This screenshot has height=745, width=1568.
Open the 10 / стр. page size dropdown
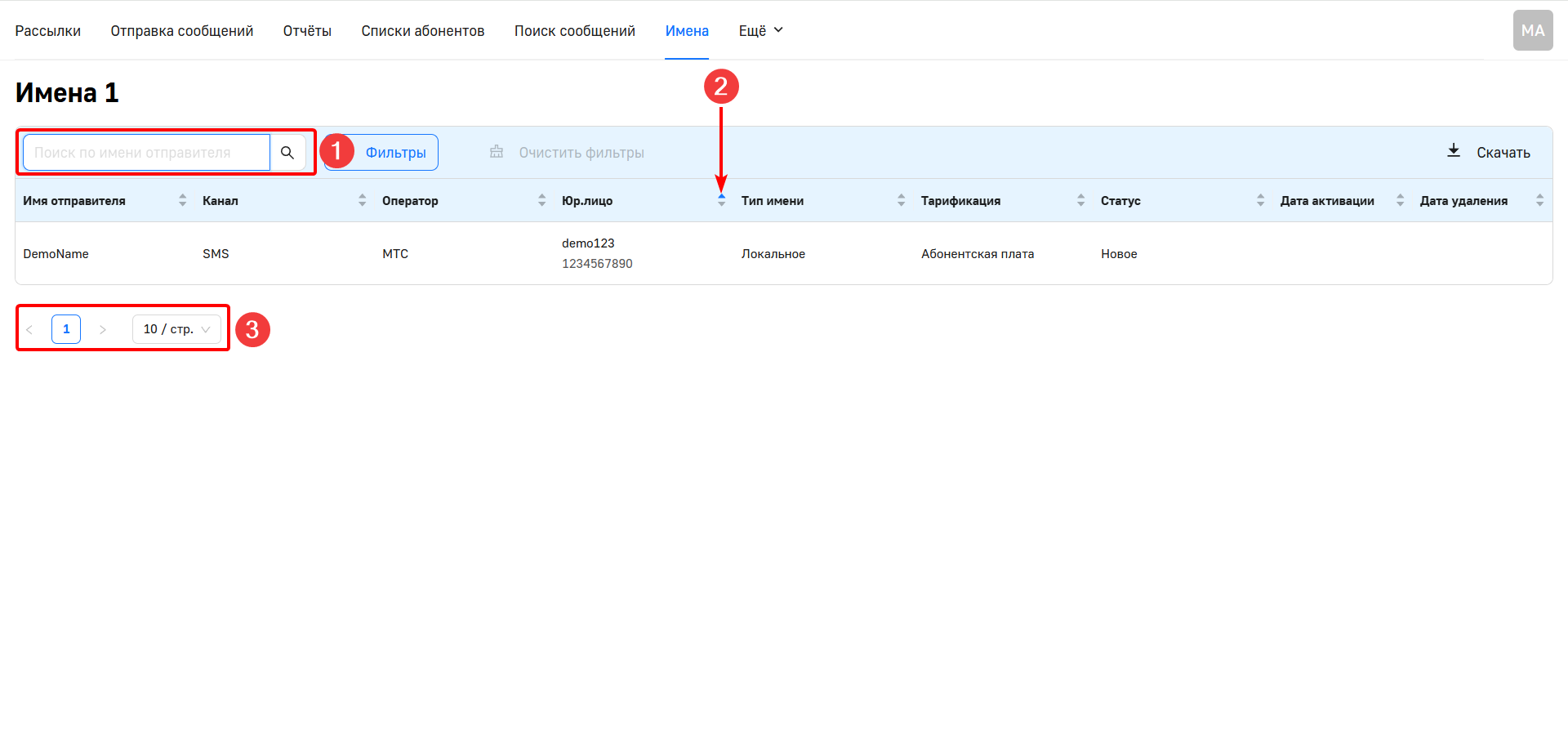coord(176,329)
